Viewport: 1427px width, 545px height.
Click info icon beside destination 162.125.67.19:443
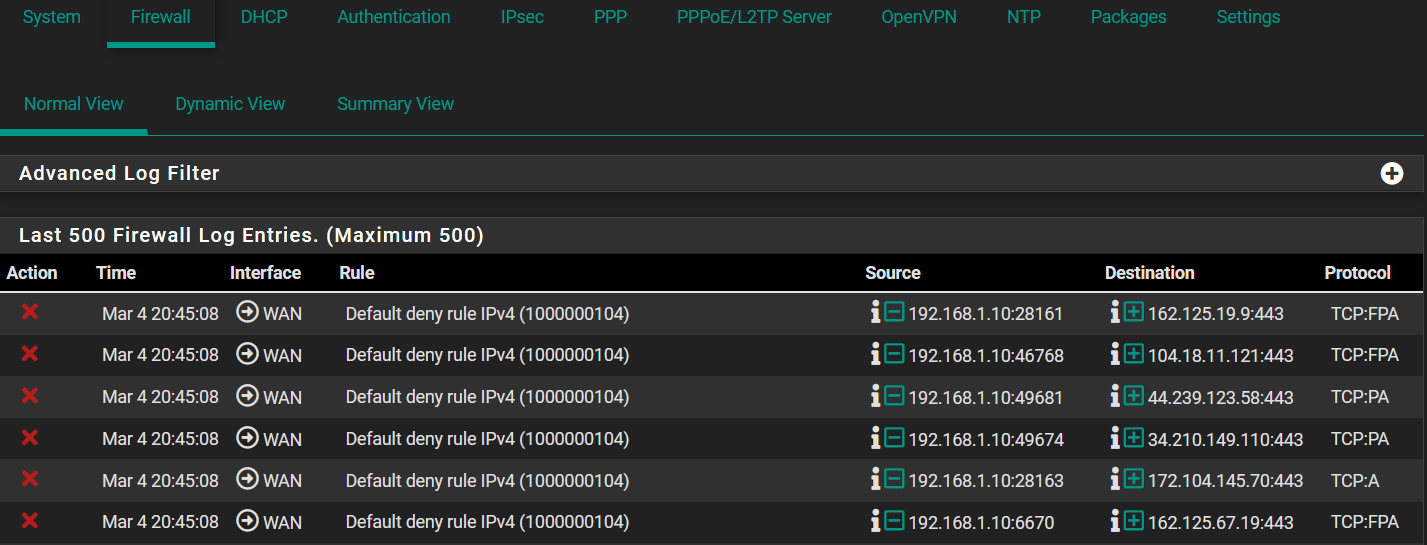click(x=1115, y=521)
